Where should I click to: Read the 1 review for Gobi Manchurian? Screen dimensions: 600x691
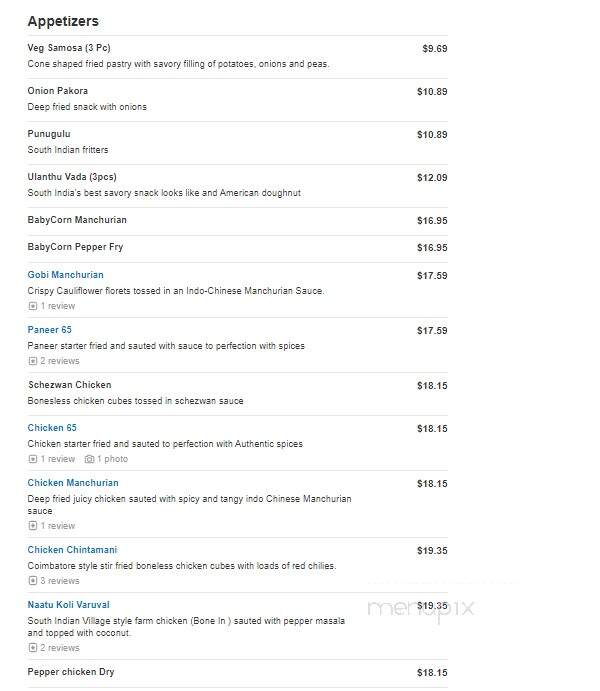(58, 306)
